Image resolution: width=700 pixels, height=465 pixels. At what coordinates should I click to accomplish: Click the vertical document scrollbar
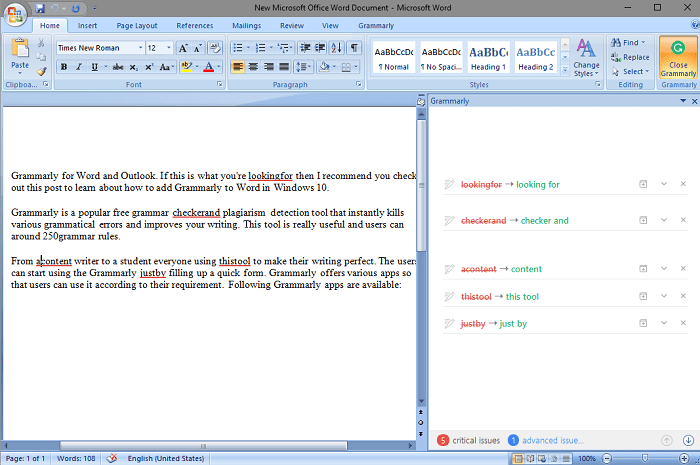point(421,185)
